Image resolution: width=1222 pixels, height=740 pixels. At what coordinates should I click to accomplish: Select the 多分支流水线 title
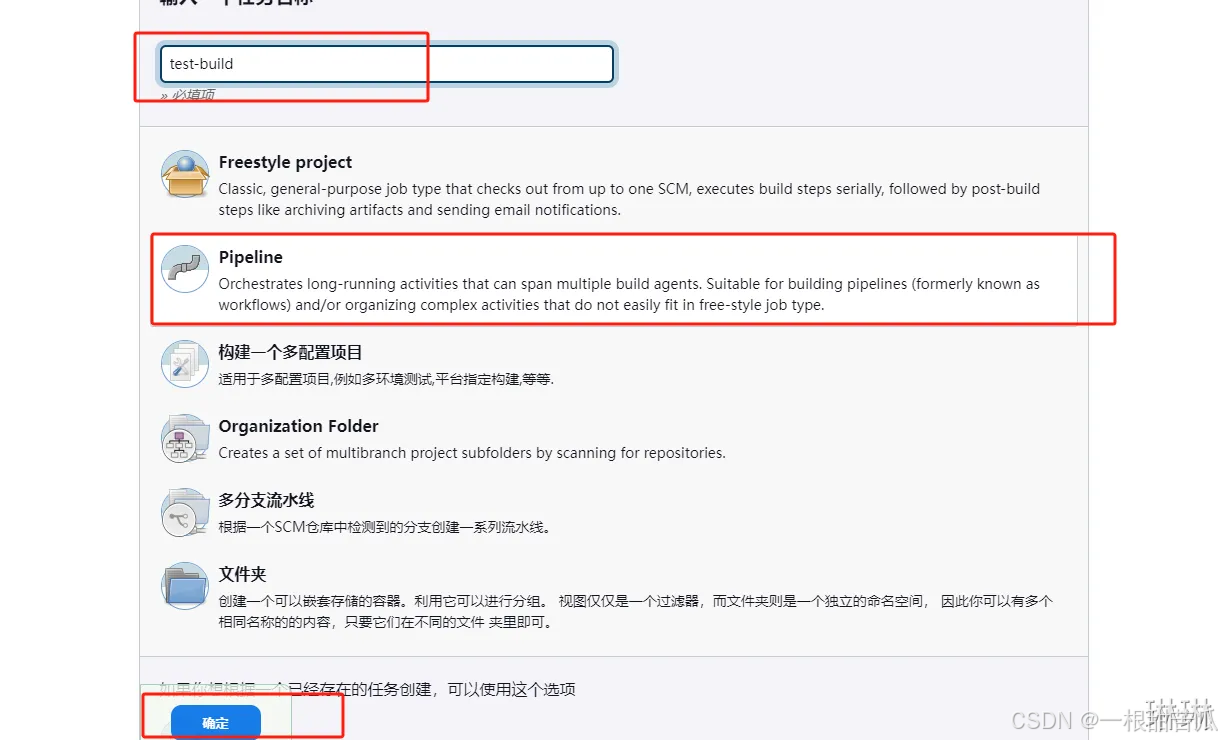coord(266,500)
